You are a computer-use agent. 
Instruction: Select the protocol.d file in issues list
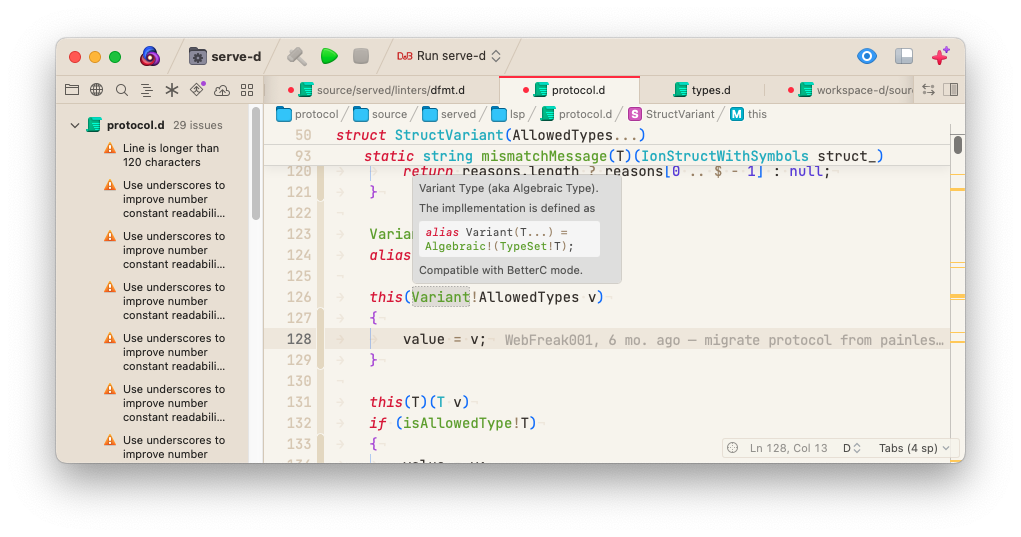135,125
